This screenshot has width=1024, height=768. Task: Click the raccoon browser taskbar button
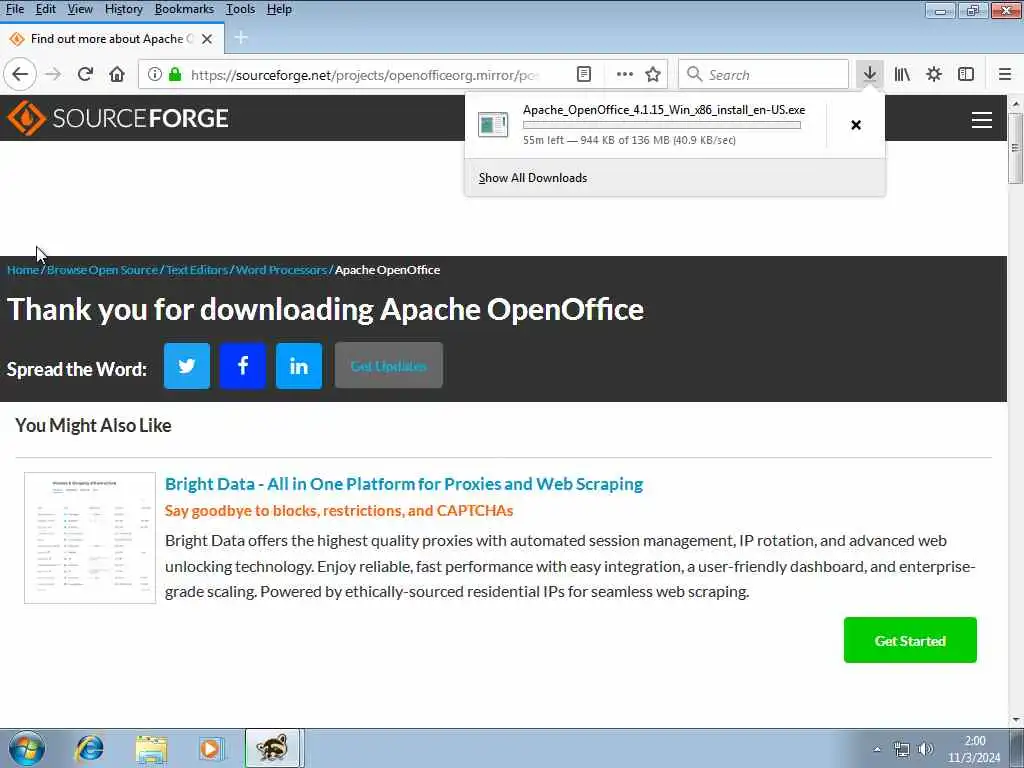tap(272, 748)
